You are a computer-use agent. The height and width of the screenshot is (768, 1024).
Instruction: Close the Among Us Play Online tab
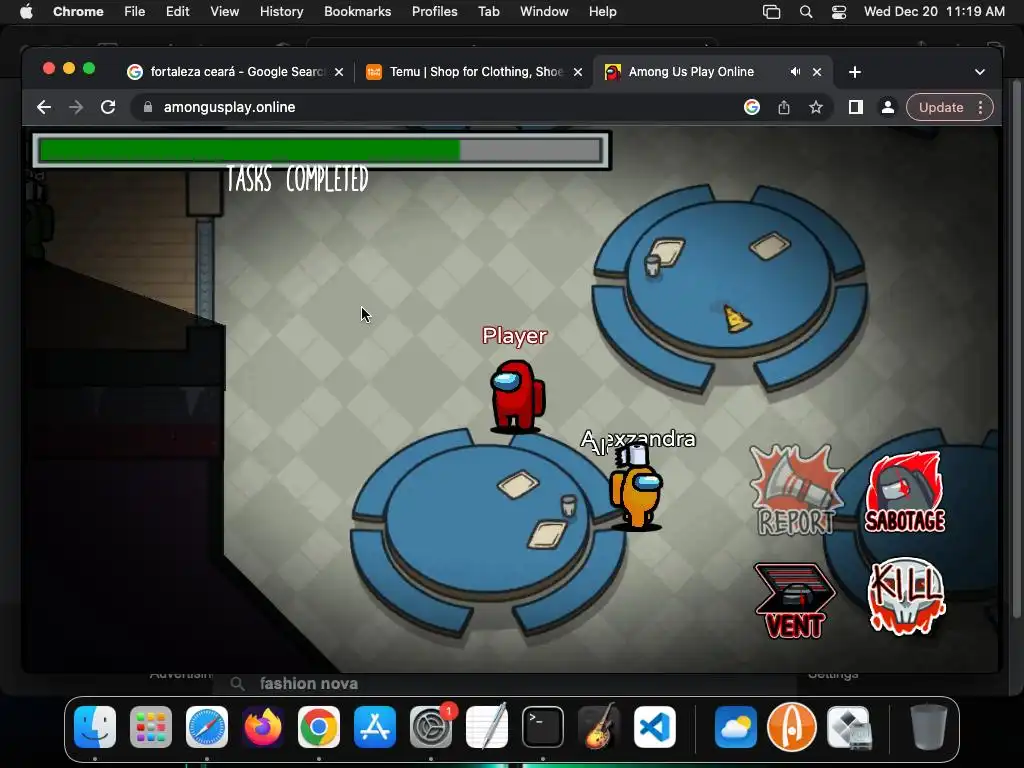coord(817,72)
